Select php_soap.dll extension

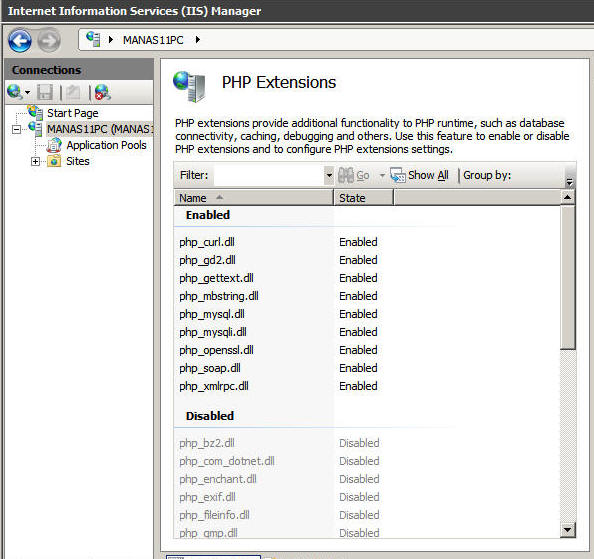coord(210,368)
